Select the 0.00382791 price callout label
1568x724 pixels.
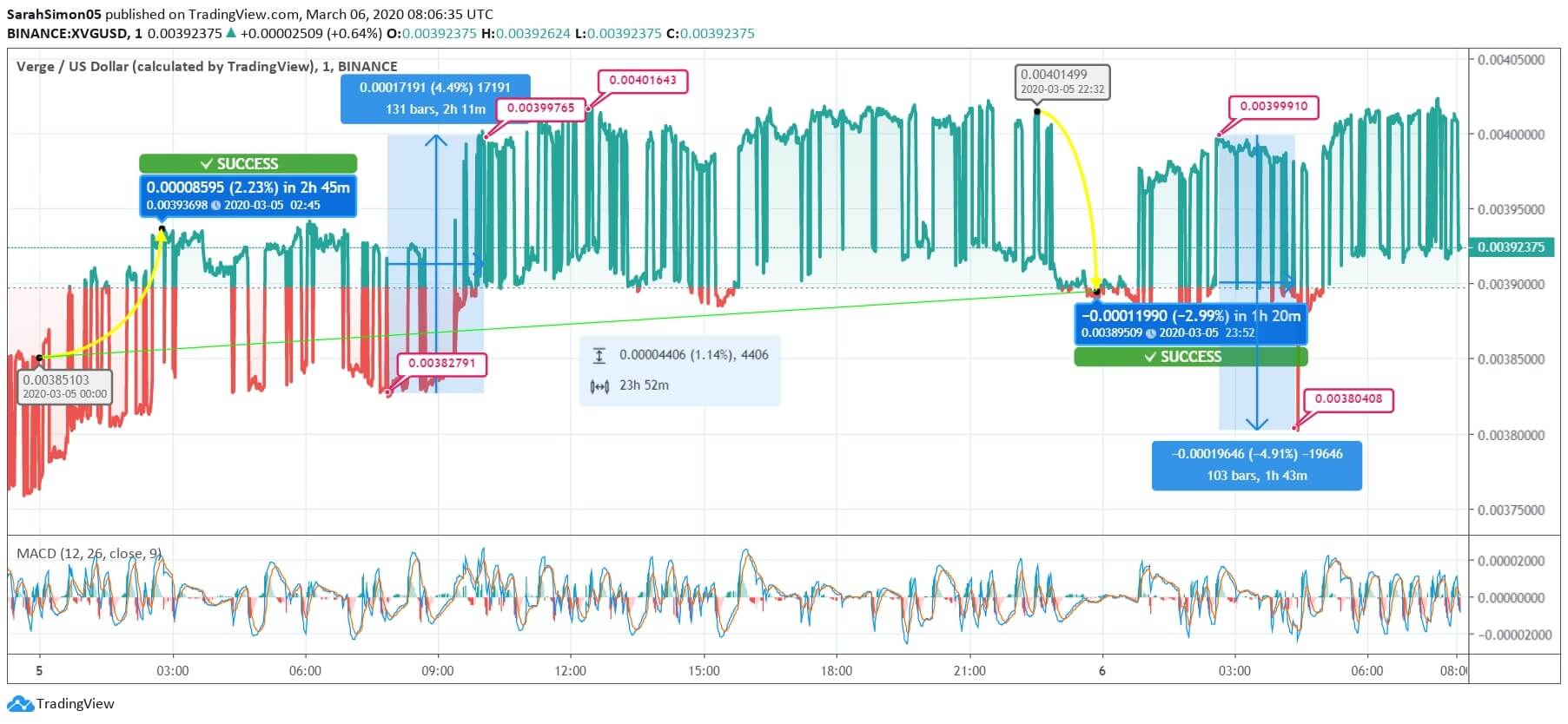coord(442,363)
